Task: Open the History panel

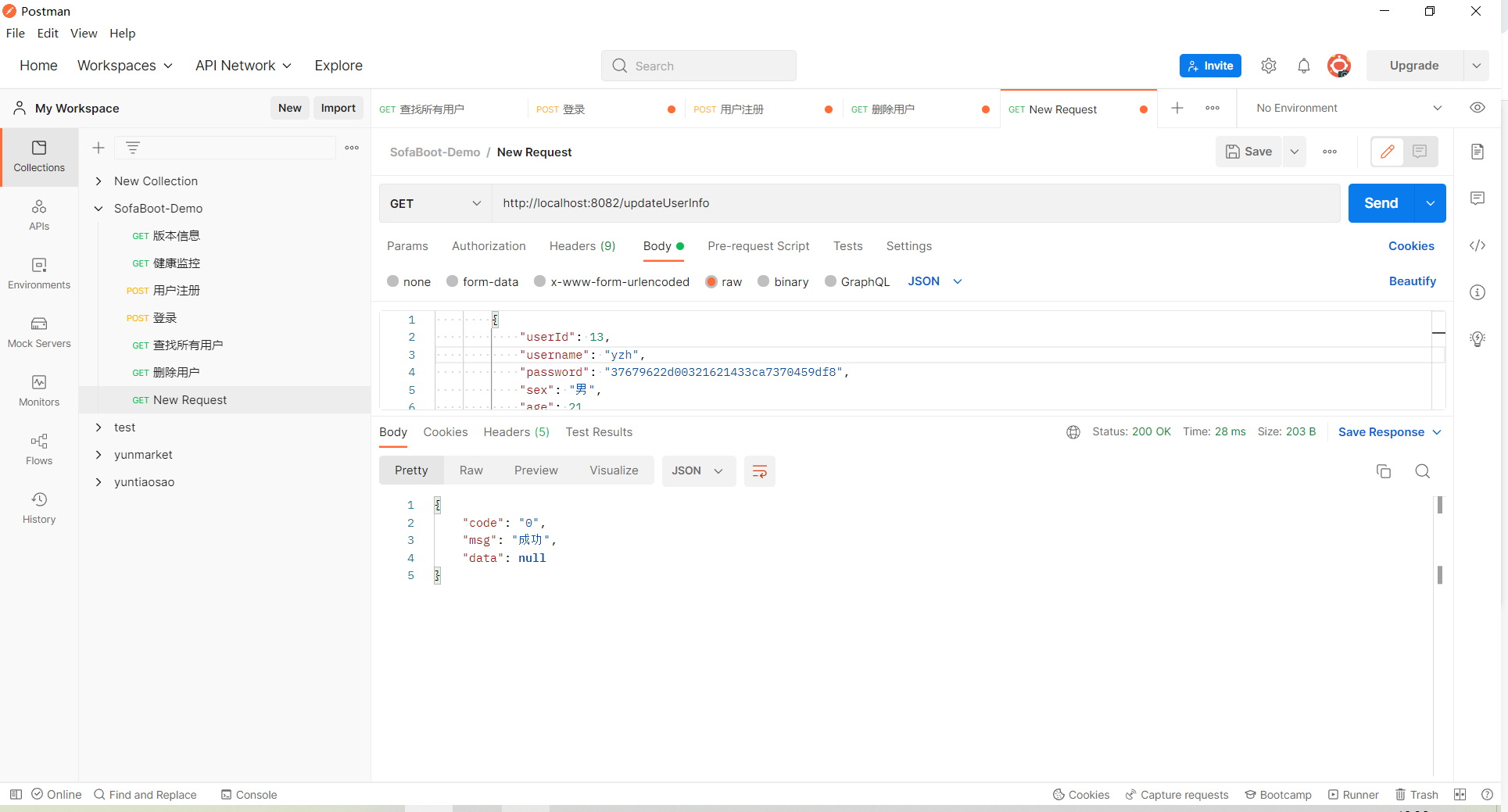Action: point(38,506)
